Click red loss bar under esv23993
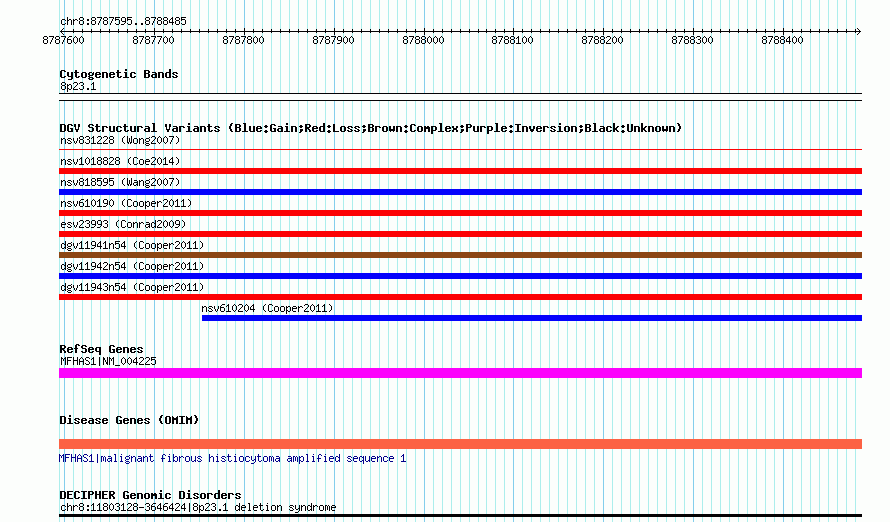Screen dimensions: 890x522 pos(460,234)
